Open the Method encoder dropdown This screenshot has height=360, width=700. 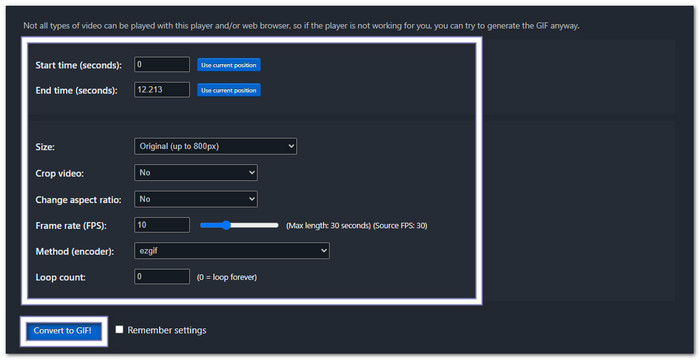[x=232, y=251]
